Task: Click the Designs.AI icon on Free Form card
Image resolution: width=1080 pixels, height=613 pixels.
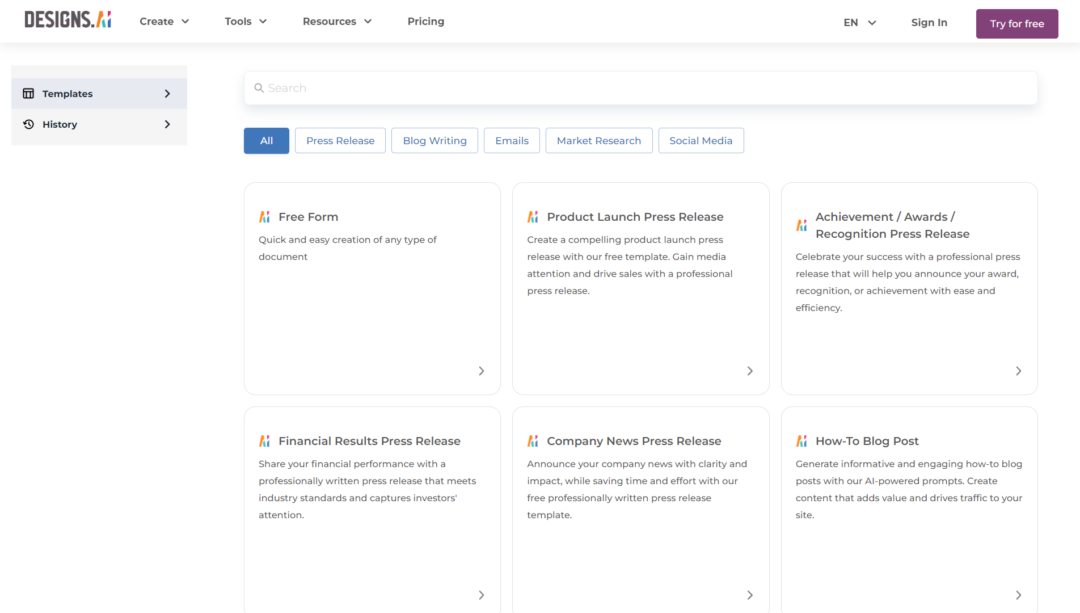Action: 263,215
